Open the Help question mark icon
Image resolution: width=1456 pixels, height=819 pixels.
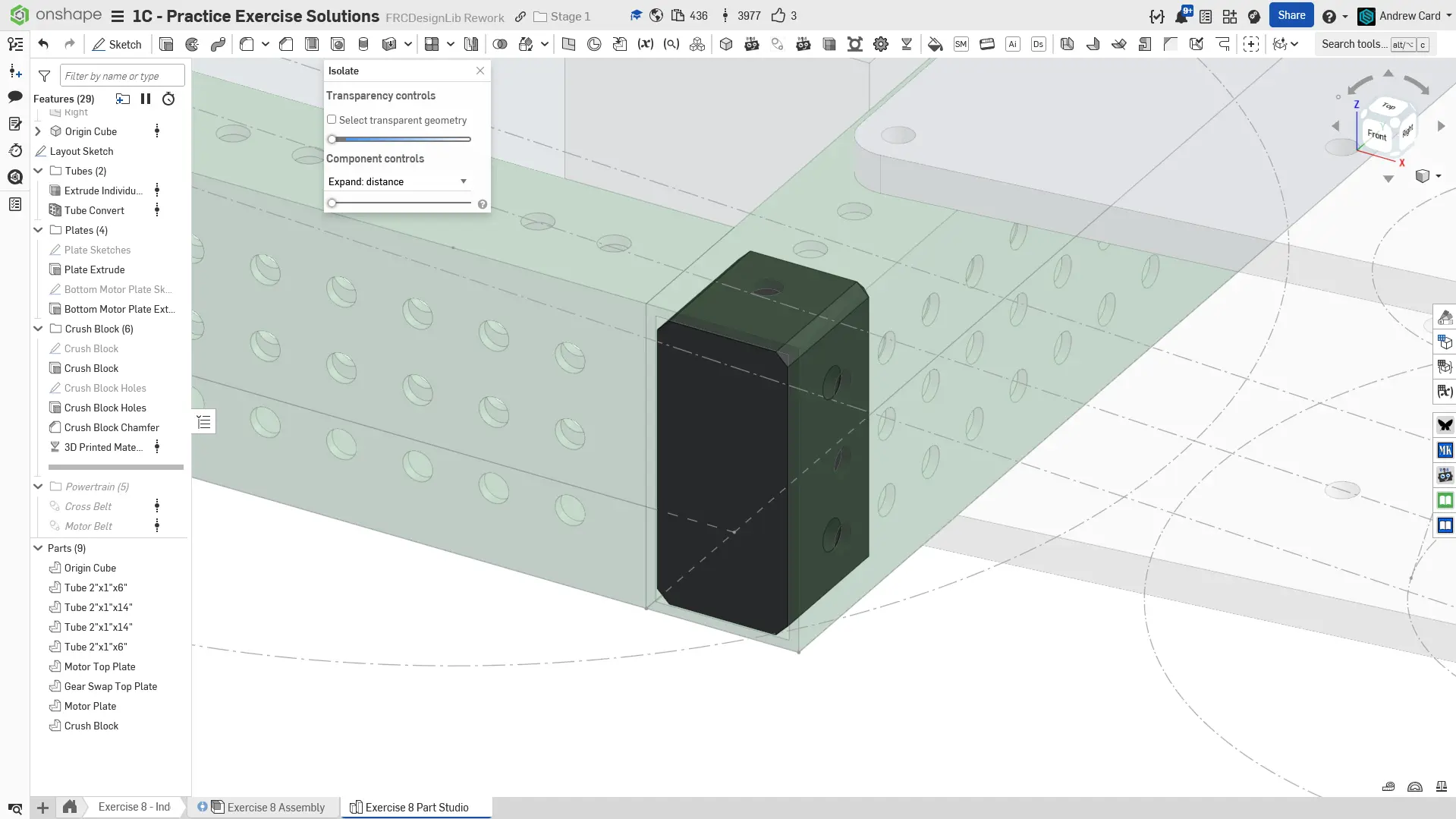[x=1329, y=16]
